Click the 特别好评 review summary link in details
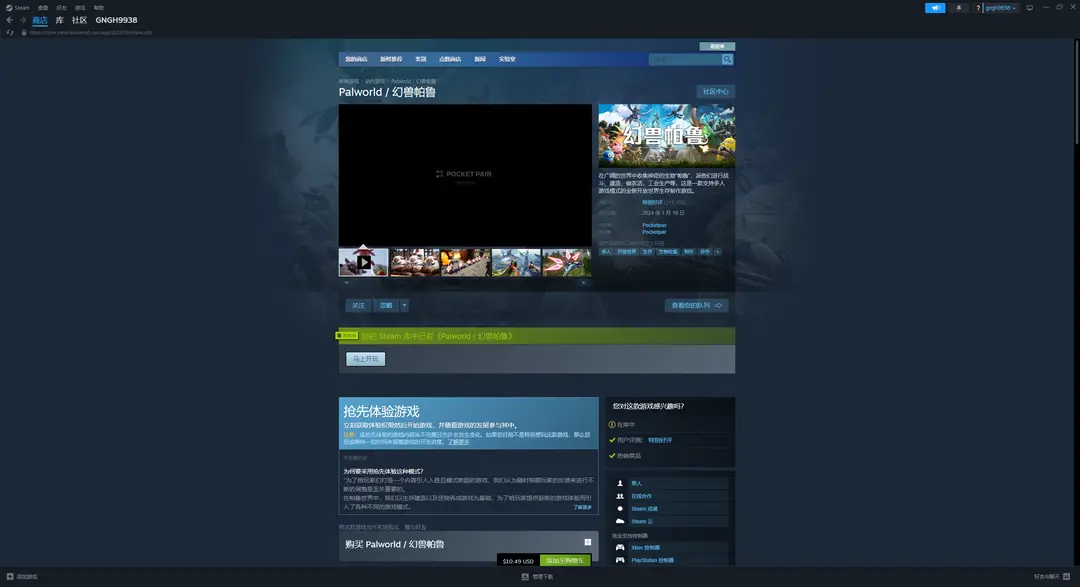1080x587 pixels. click(652, 203)
